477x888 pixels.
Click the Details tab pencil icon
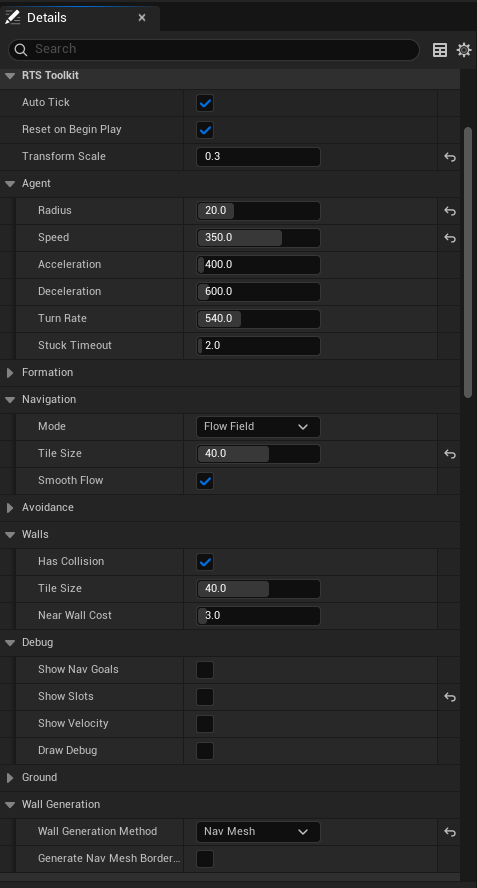(x=12, y=18)
